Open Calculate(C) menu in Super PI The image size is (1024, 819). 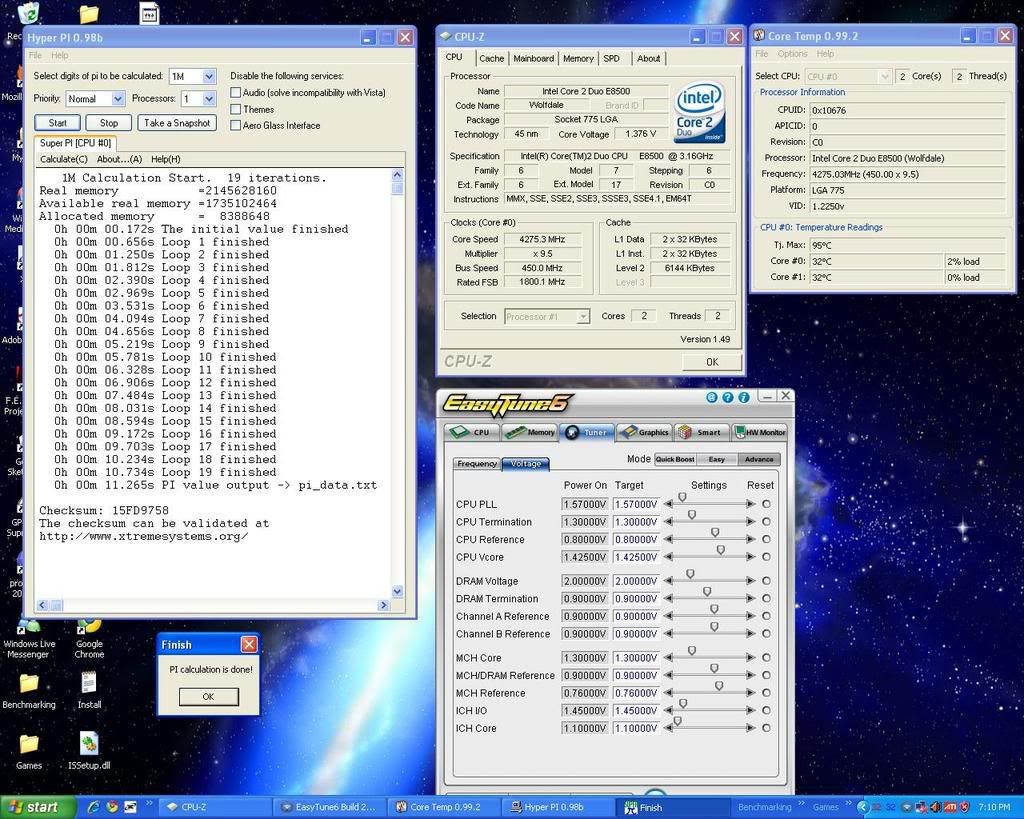coord(63,159)
